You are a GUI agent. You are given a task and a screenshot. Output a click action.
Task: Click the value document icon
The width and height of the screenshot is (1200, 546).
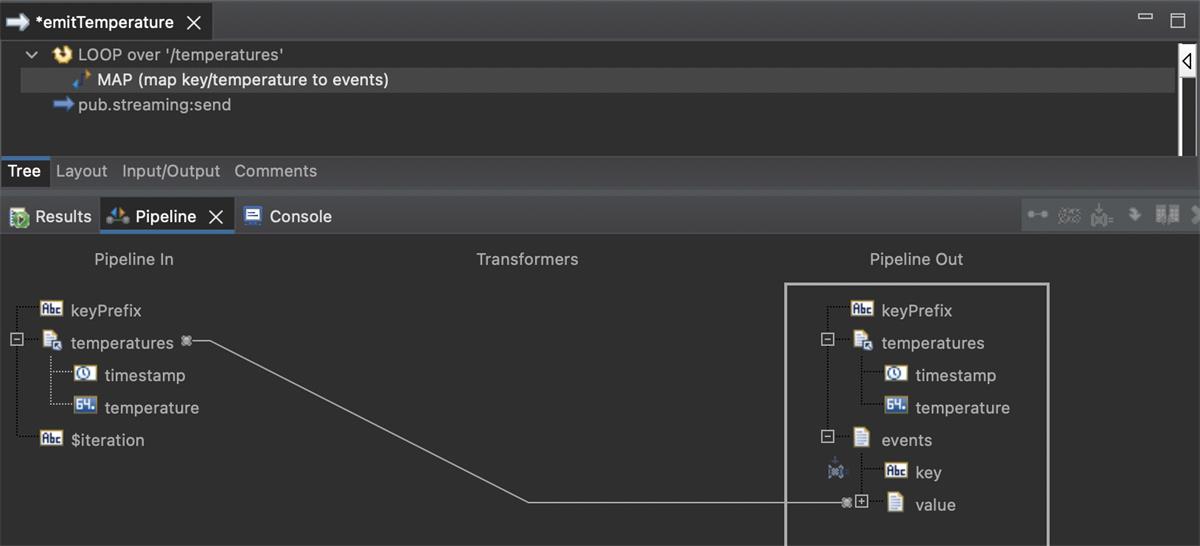coord(896,502)
